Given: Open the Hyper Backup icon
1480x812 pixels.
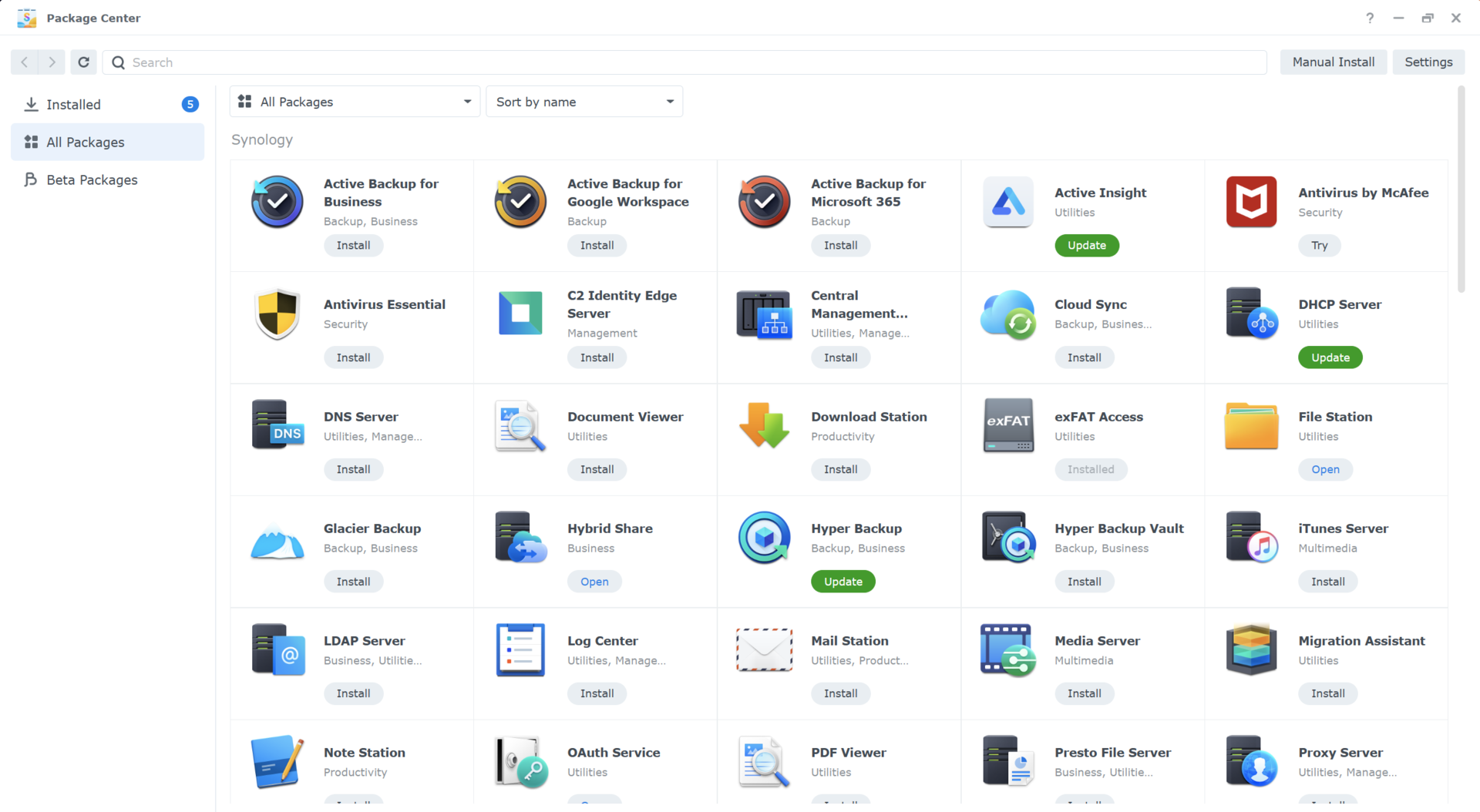Looking at the screenshot, I should tap(764, 537).
